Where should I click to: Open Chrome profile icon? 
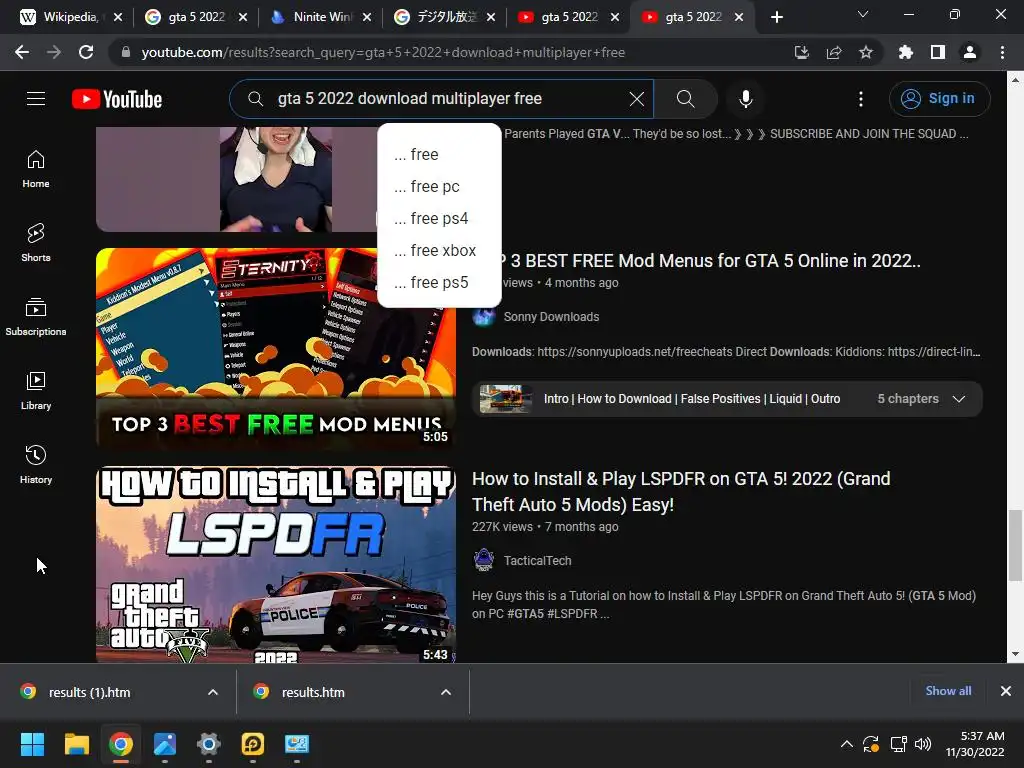click(x=969, y=52)
